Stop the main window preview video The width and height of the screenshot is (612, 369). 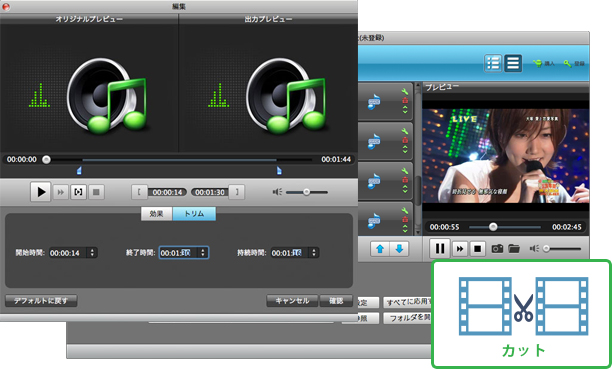pyautogui.click(x=477, y=249)
